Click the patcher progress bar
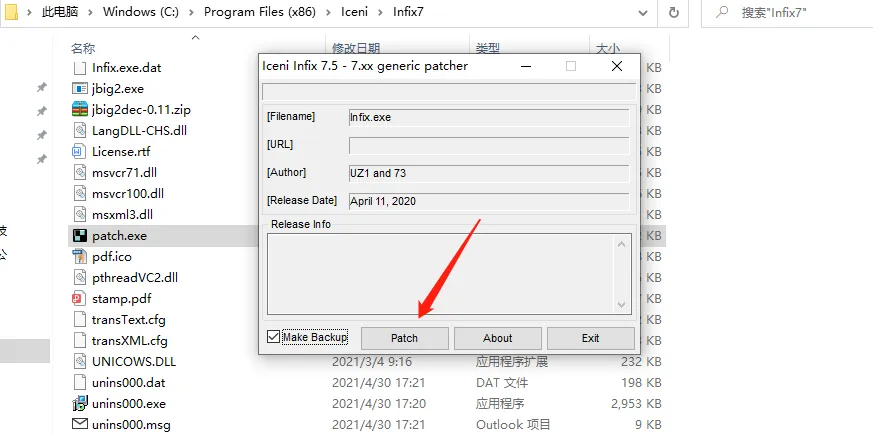The height and width of the screenshot is (438, 873). 449,92
